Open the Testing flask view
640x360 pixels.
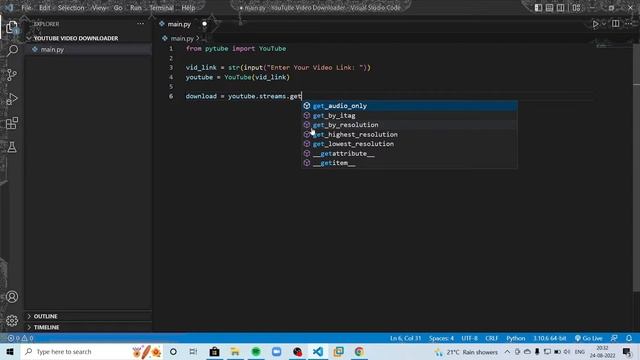(x=12, y=147)
